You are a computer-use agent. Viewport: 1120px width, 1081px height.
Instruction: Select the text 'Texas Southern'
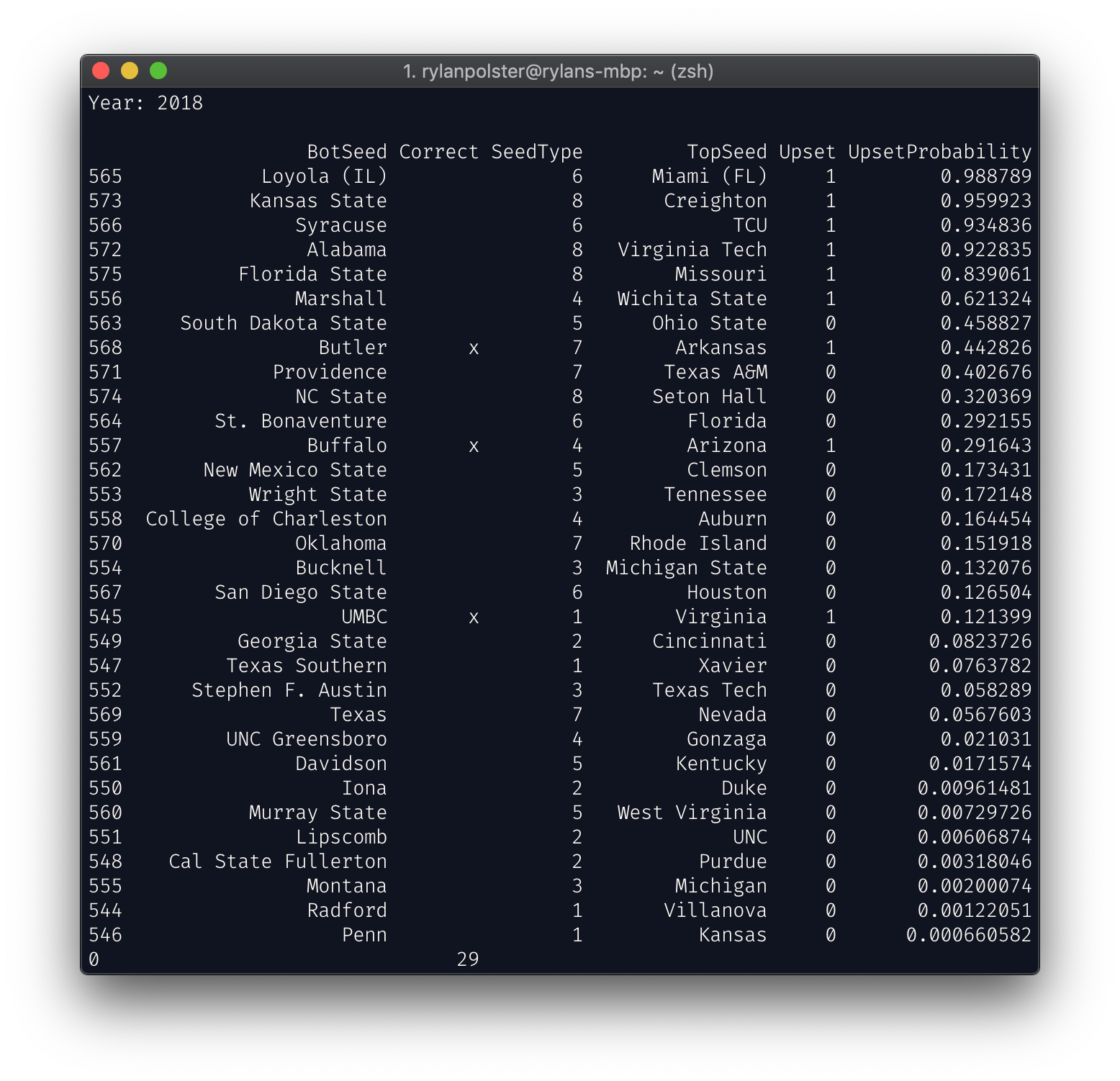click(307, 666)
